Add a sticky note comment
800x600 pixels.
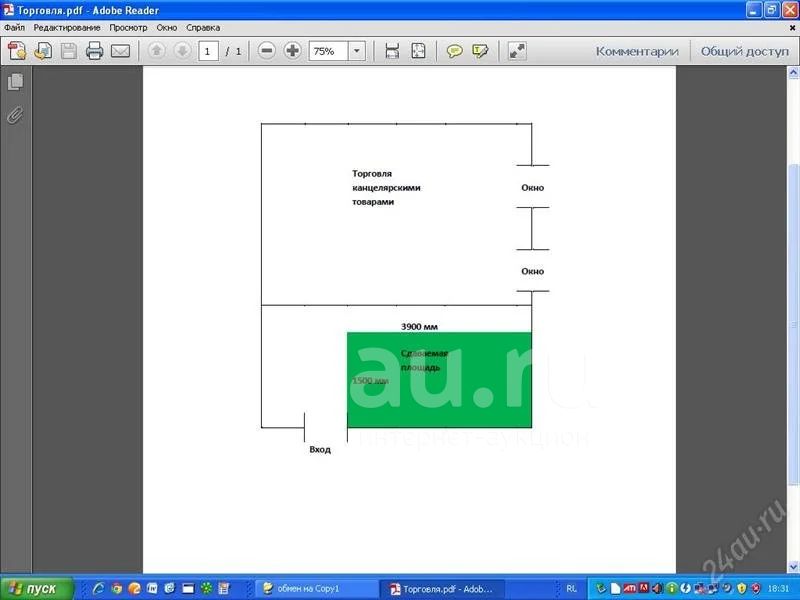[x=455, y=51]
